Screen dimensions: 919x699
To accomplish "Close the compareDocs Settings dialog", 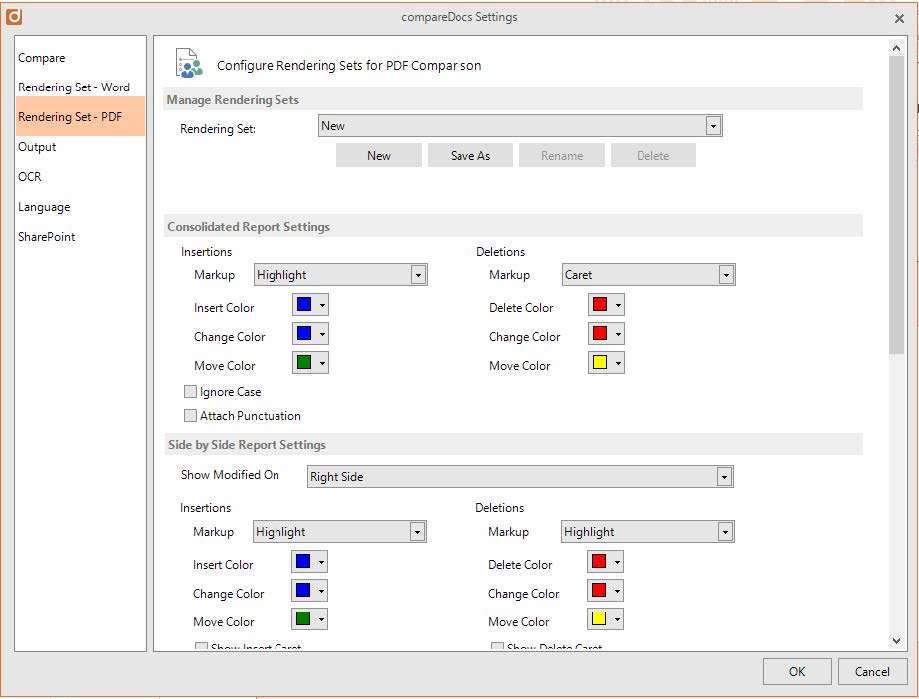I will click(x=899, y=19).
